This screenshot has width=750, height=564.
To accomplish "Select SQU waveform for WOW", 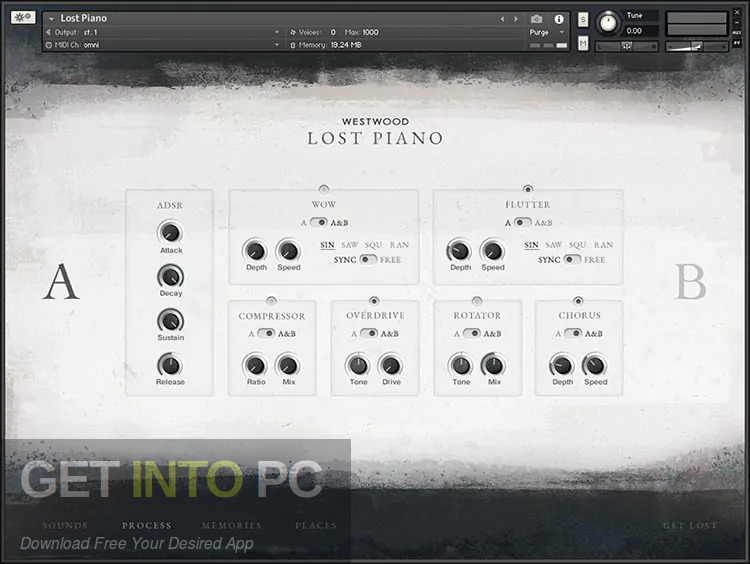I will pyautogui.click(x=373, y=245).
